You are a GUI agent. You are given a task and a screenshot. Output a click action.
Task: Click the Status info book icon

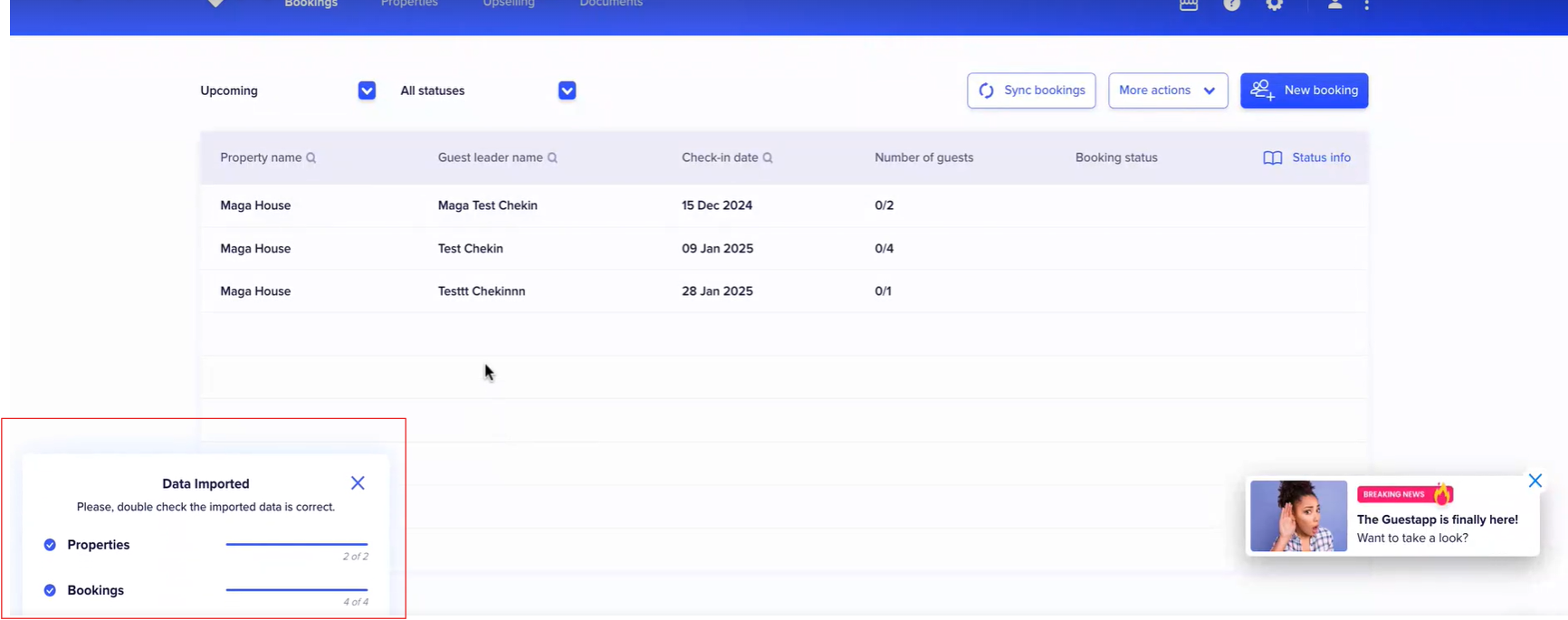tap(1272, 157)
